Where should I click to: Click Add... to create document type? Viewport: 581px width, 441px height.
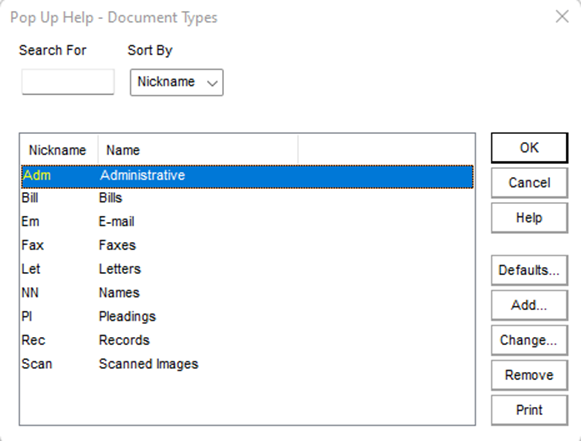(529, 305)
